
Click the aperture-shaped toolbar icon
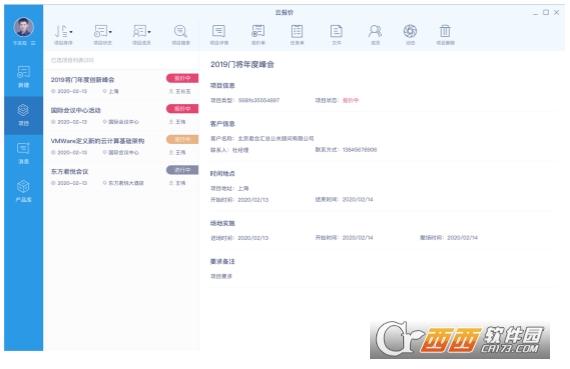[410, 31]
